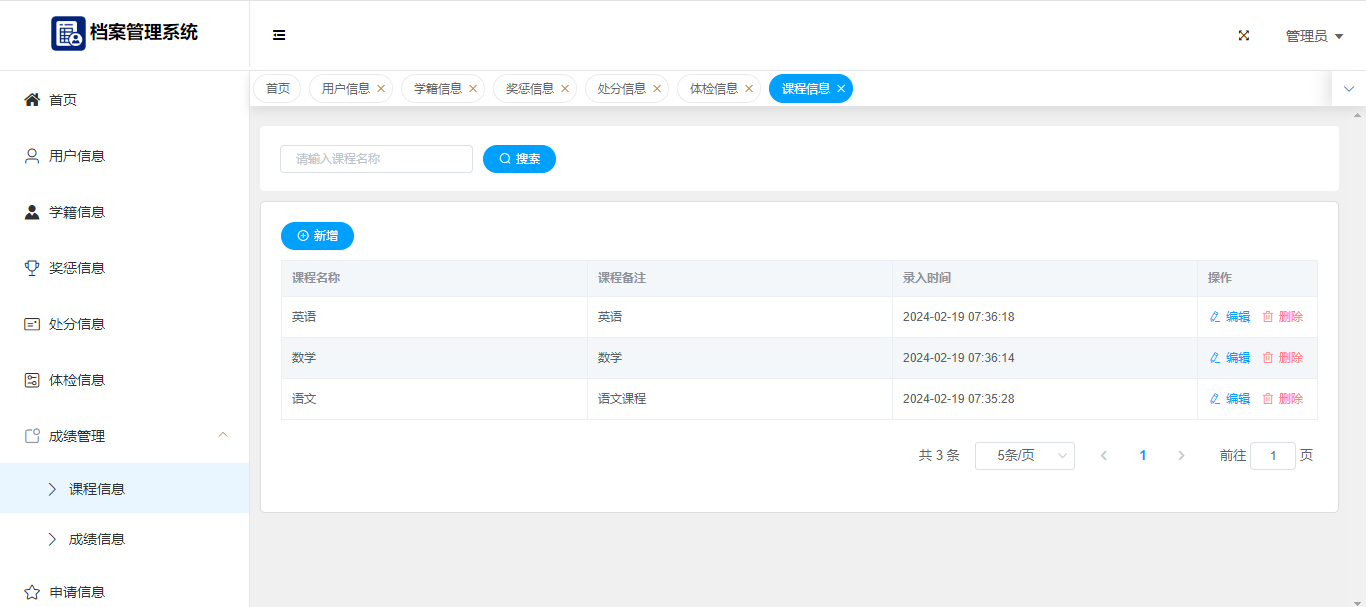Image resolution: width=1366 pixels, height=607 pixels.
Task: Toggle fullscreen with the expand icon
Action: [1244, 35]
